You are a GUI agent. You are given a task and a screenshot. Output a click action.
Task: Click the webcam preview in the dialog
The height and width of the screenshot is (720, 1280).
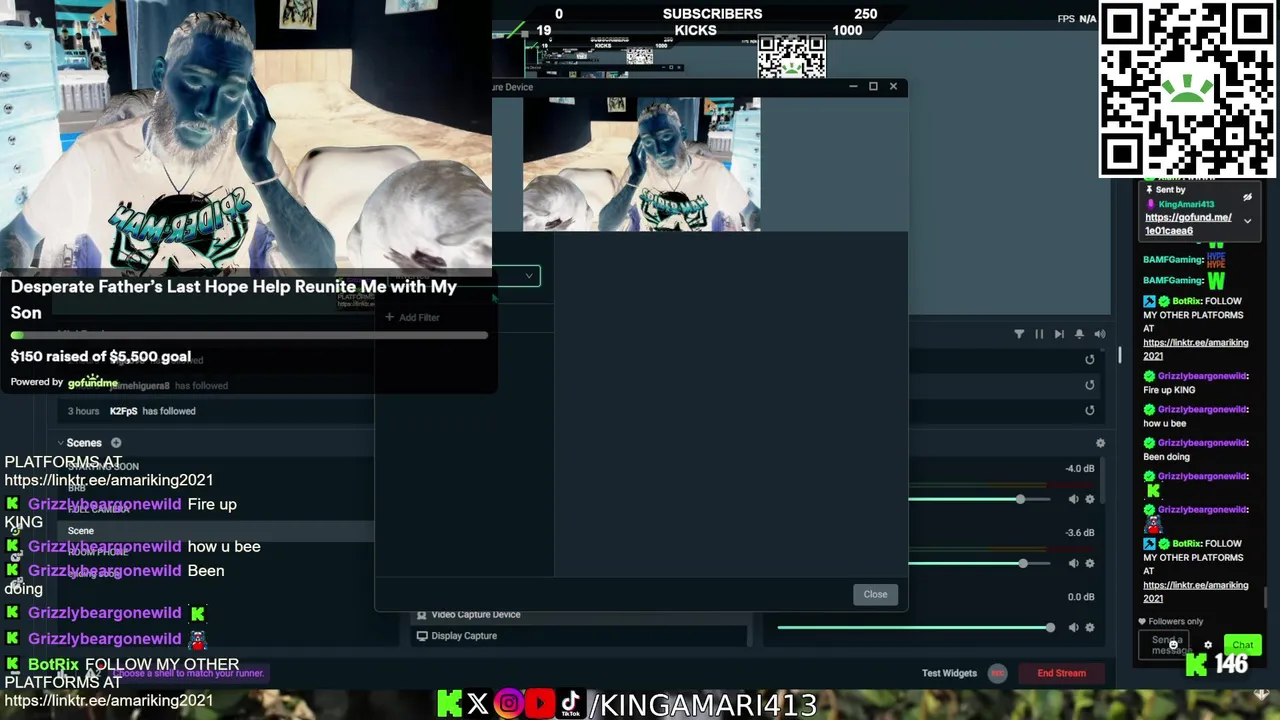641,164
